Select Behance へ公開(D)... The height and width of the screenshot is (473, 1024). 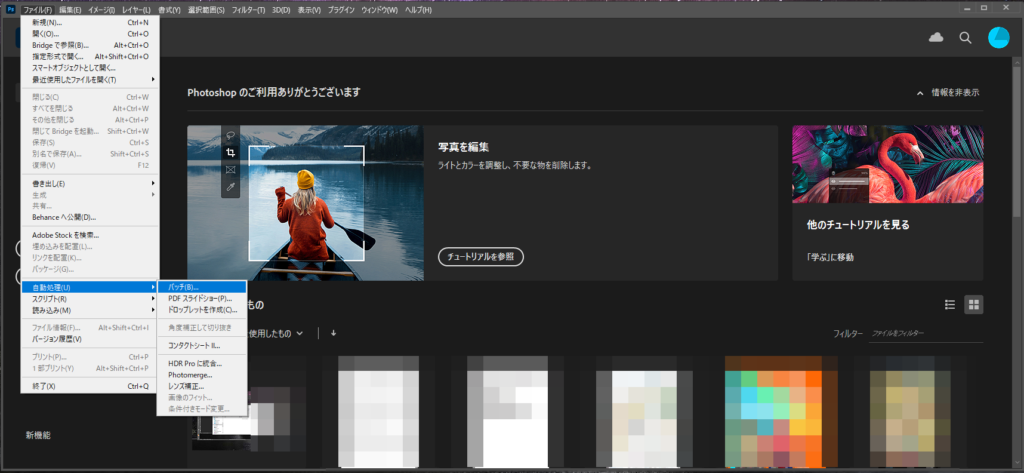90,217
